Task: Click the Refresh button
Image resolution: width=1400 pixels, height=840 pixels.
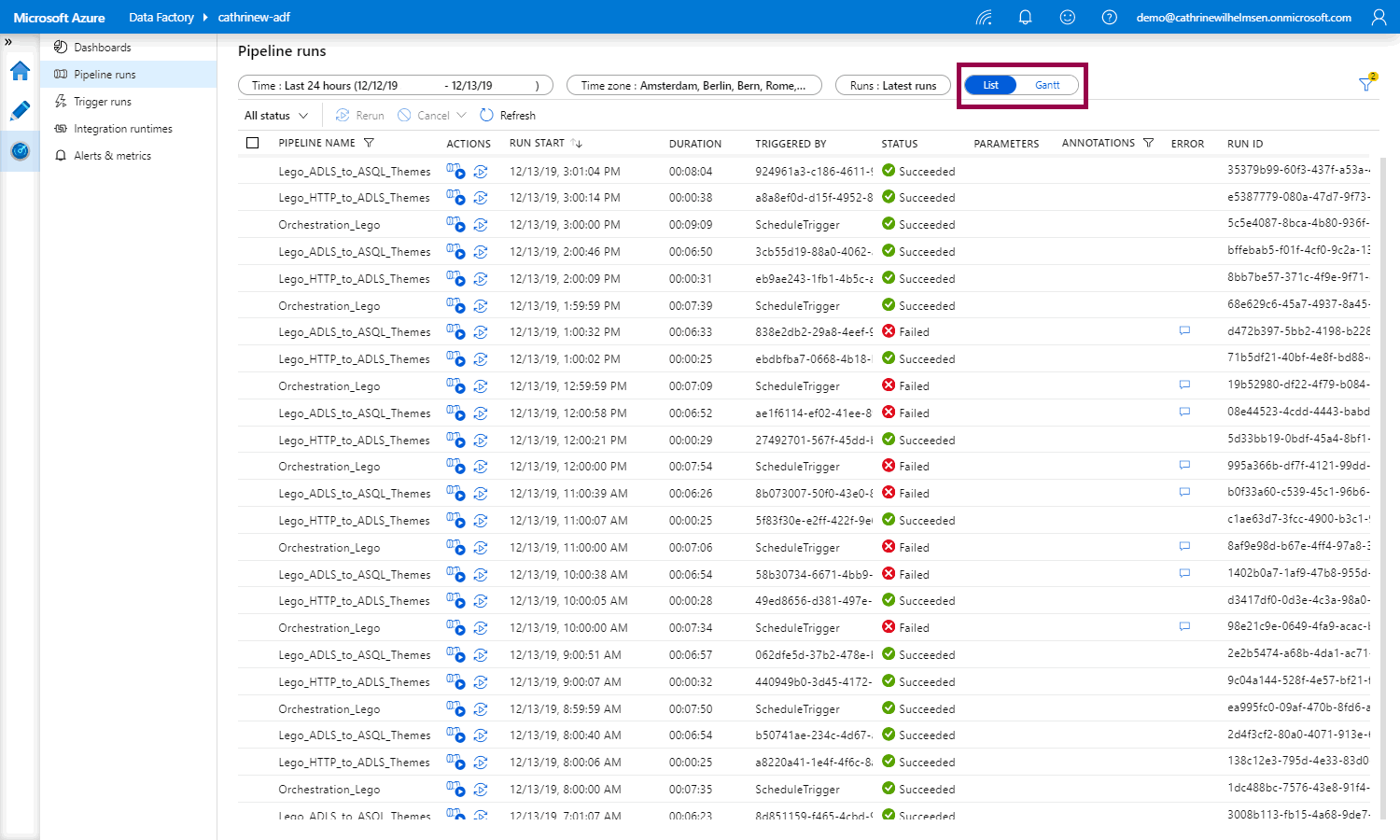Action: click(508, 116)
